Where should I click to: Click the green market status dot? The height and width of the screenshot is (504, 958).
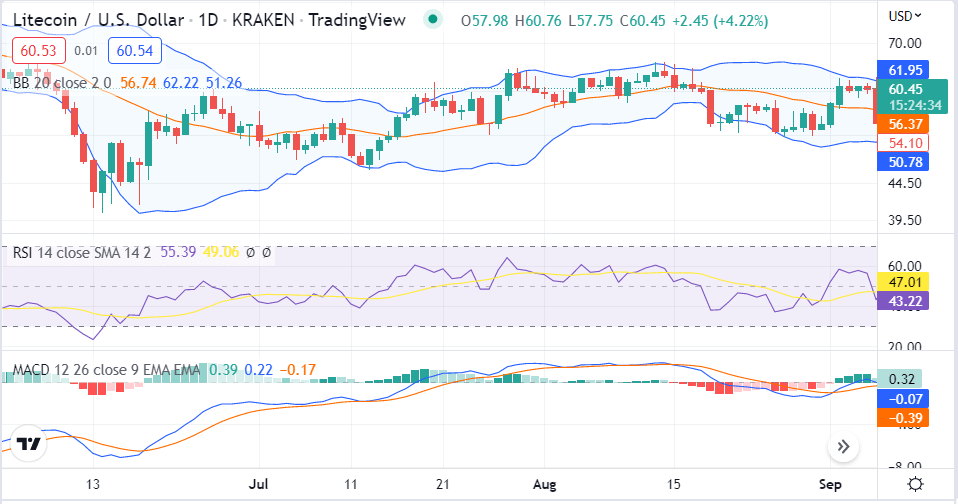[432, 19]
